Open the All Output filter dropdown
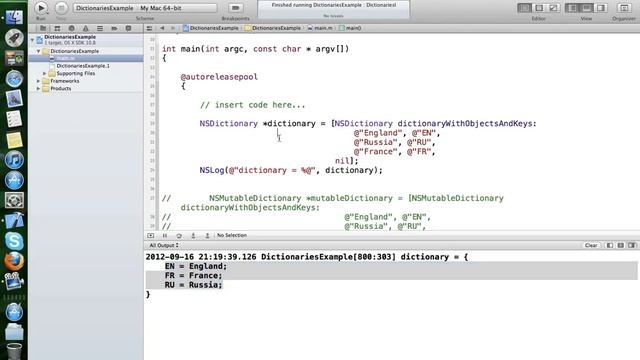The image size is (640, 360). coord(164,245)
